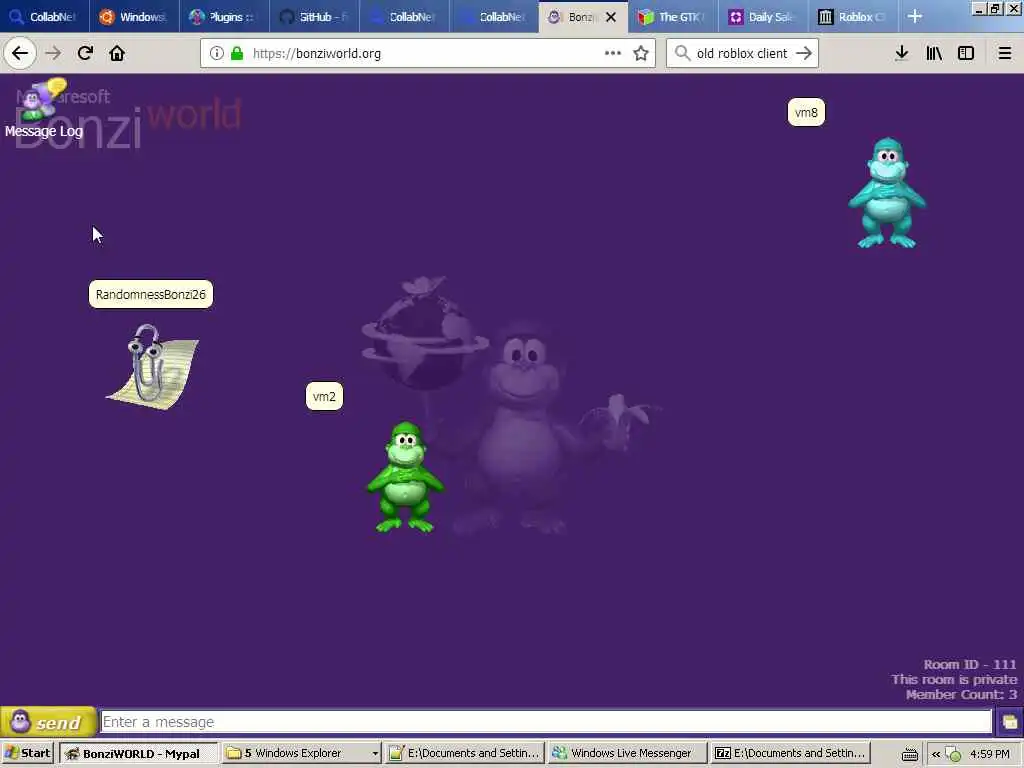Open a new browser tab
This screenshot has width=1024, height=768.
pyautogui.click(x=915, y=16)
